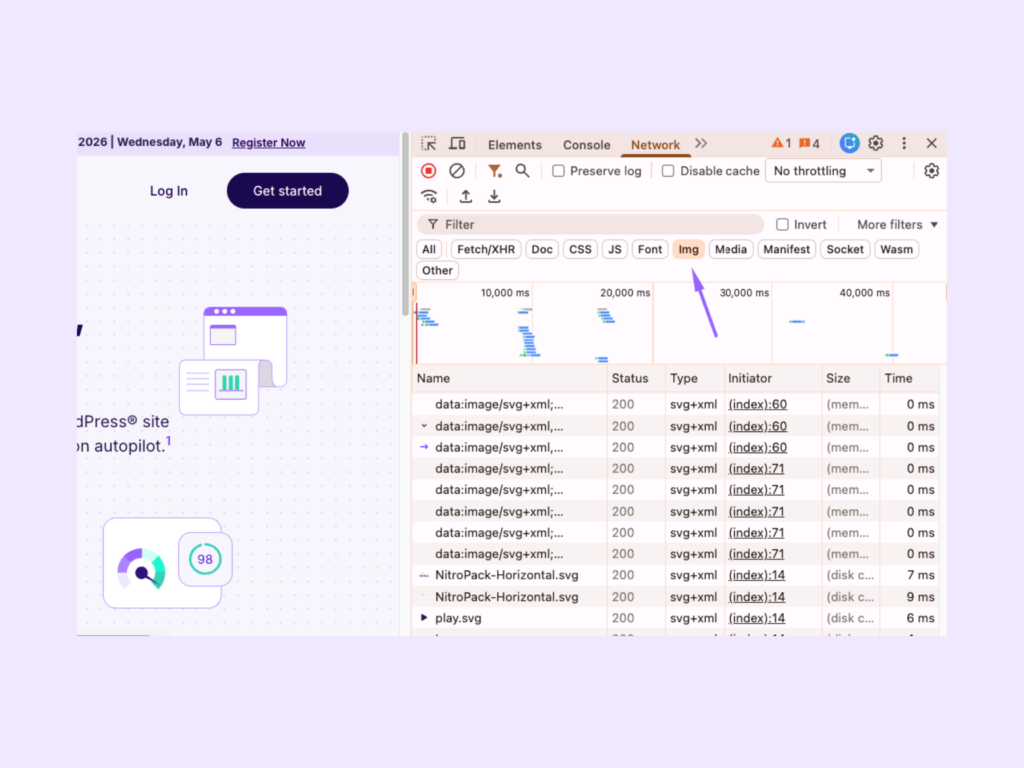
Task: Select NitroPack-Horizontal.svg row with 9 ms
Action: tap(676, 597)
